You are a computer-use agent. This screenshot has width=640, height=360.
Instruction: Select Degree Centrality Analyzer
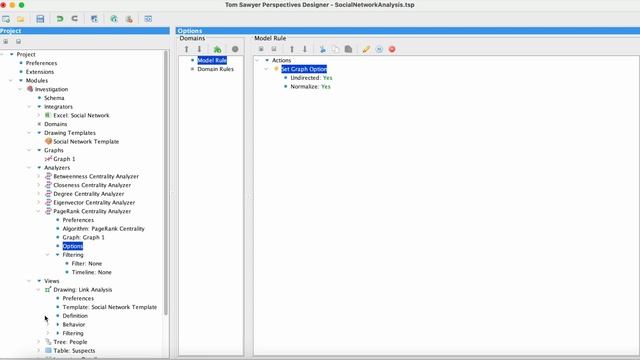[89, 194]
